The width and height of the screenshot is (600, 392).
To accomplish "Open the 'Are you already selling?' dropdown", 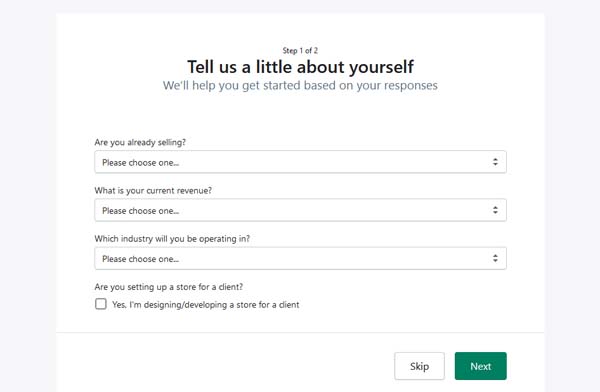I will click(x=300, y=162).
